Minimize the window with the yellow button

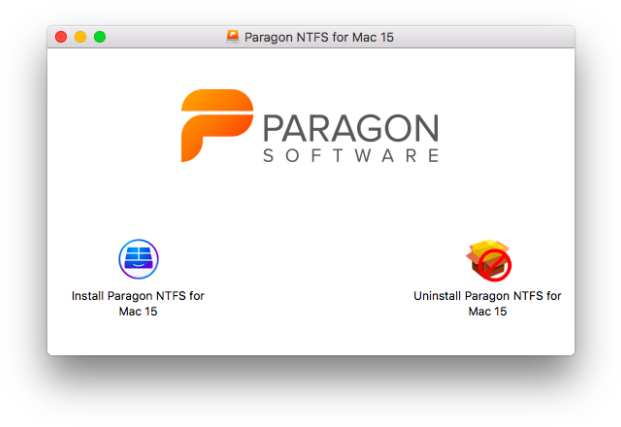[x=80, y=37]
